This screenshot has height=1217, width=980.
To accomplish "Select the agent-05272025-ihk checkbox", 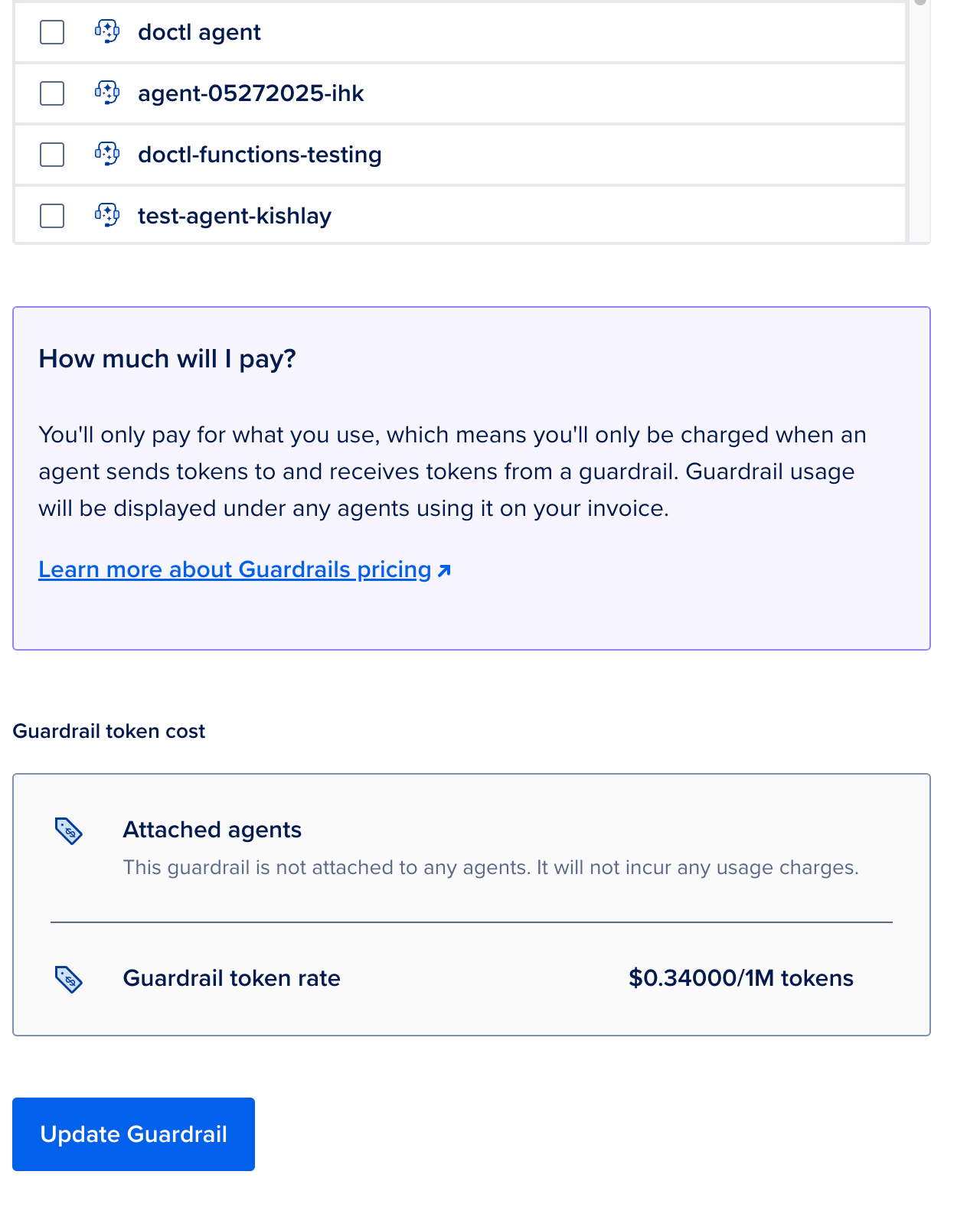I will click(52, 93).
